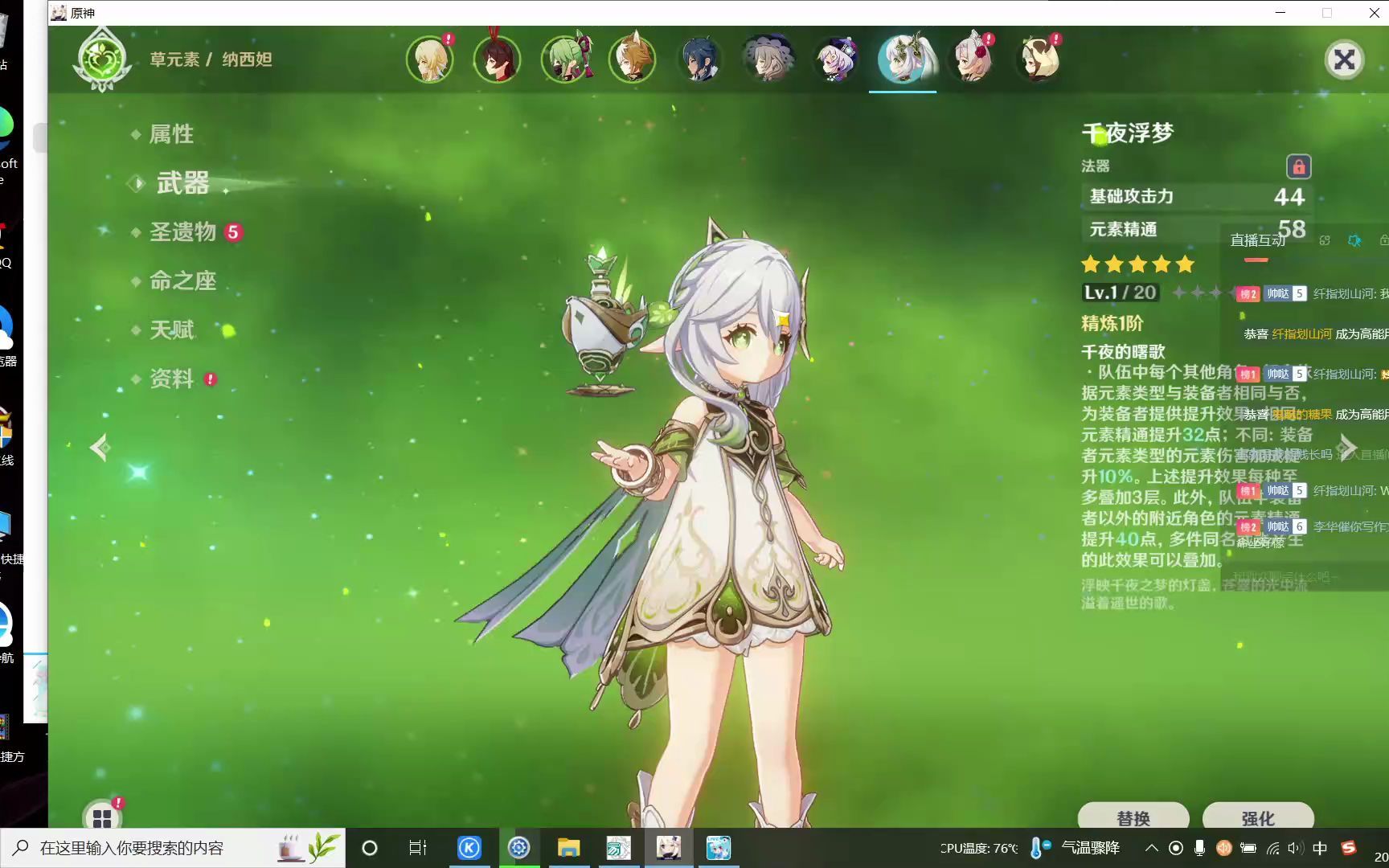Screen dimensions: 1389x868
Task: Click the microphone tray icon
Action: [1199, 848]
